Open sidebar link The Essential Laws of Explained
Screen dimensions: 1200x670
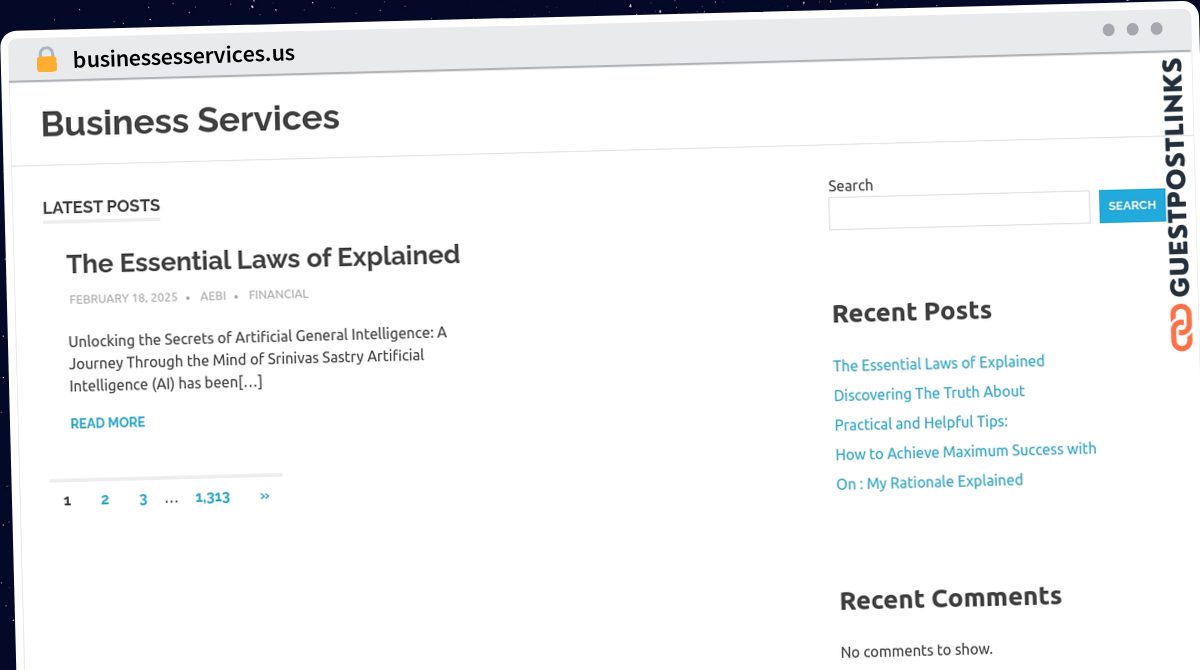(939, 363)
